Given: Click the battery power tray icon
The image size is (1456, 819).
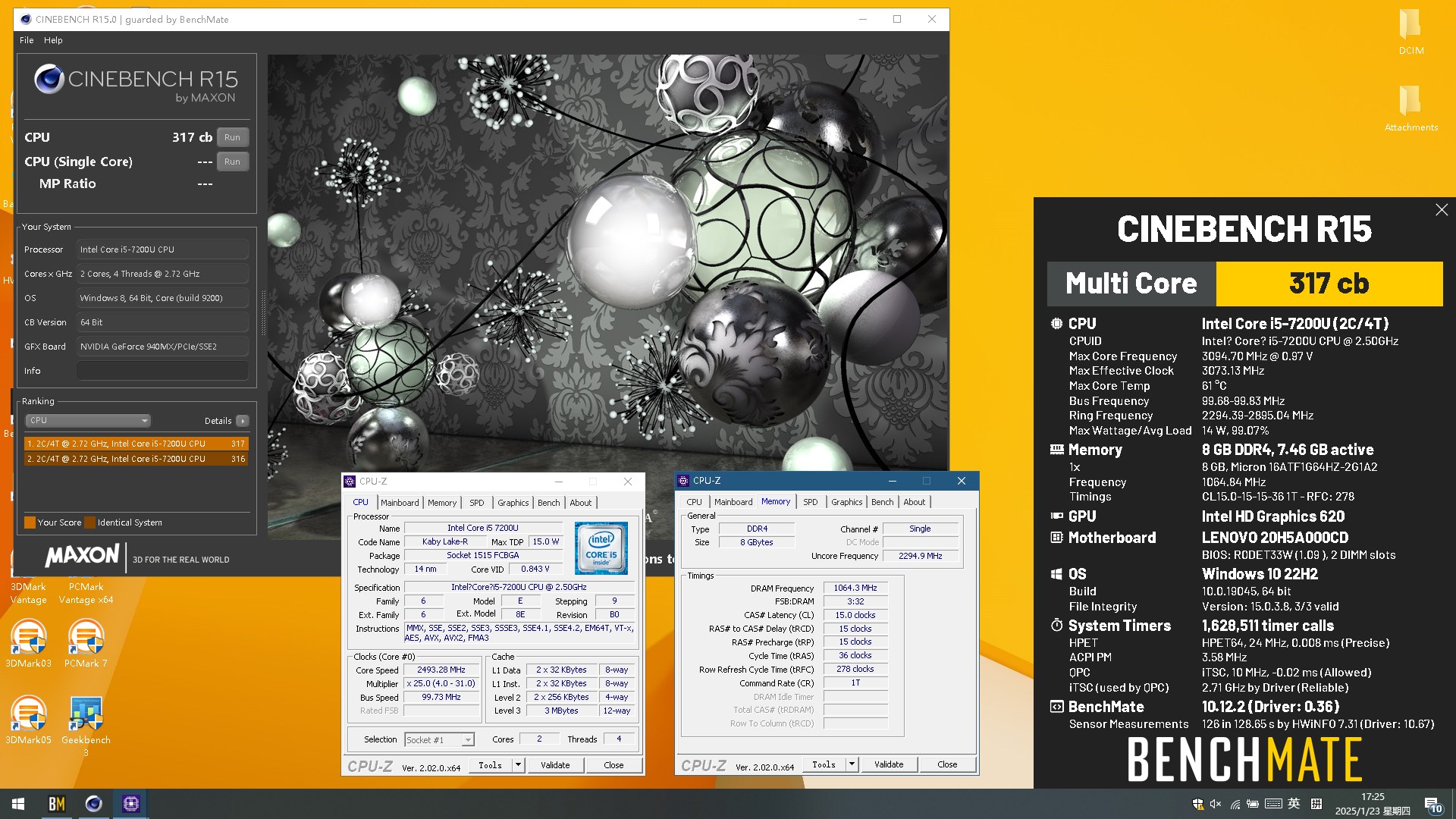Looking at the screenshot, I should 1253,804.
